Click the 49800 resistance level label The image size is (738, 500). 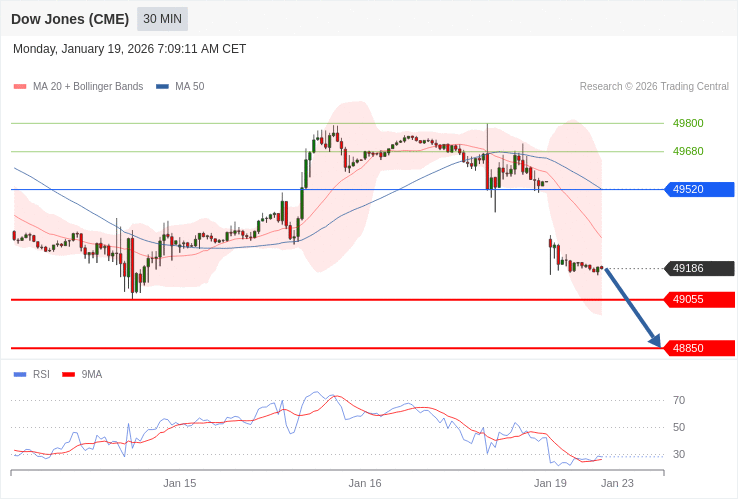(x=688, y=123)
